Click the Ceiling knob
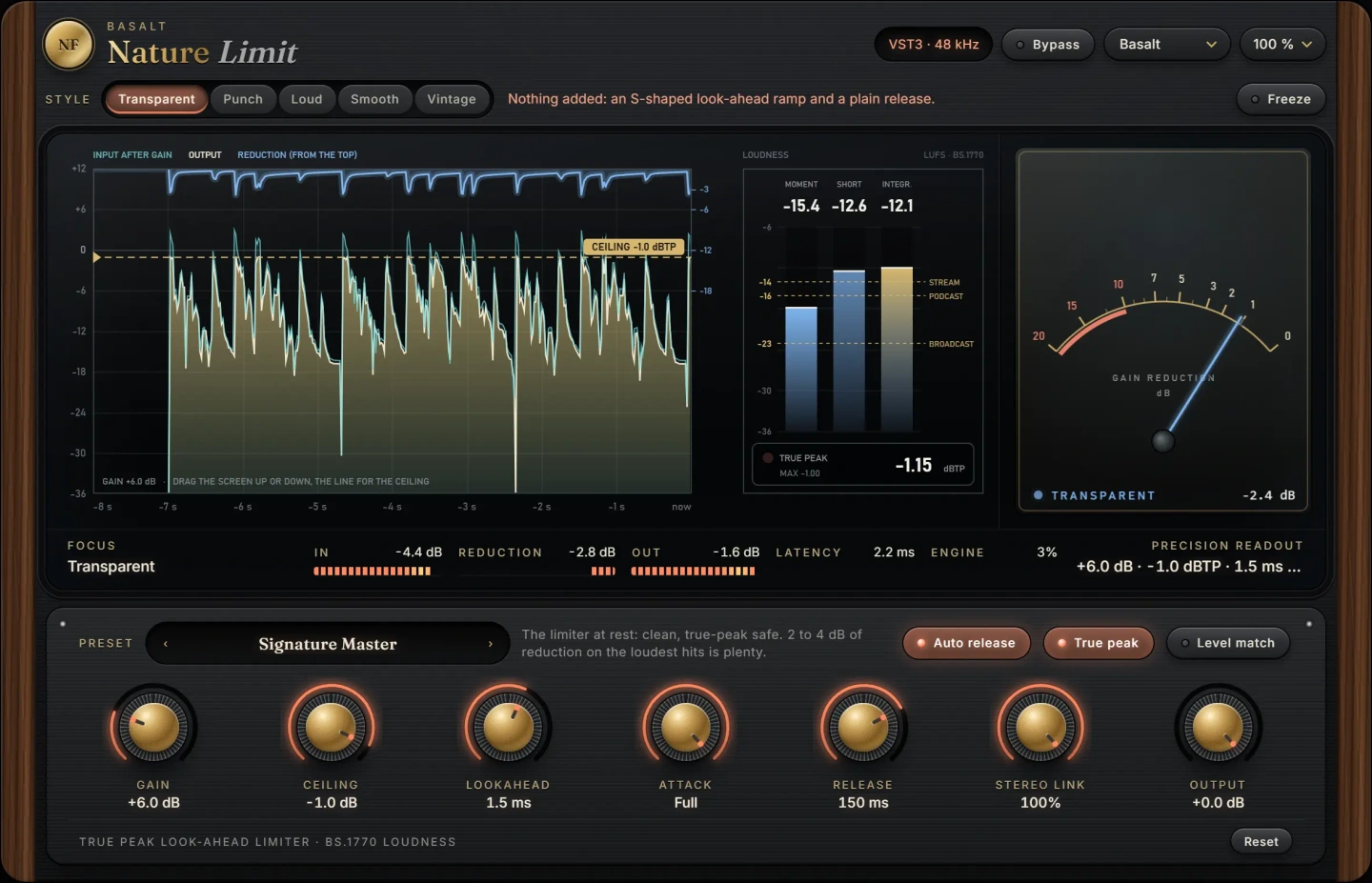This screenshot has height=883, width=1372. tap(331, 728)
